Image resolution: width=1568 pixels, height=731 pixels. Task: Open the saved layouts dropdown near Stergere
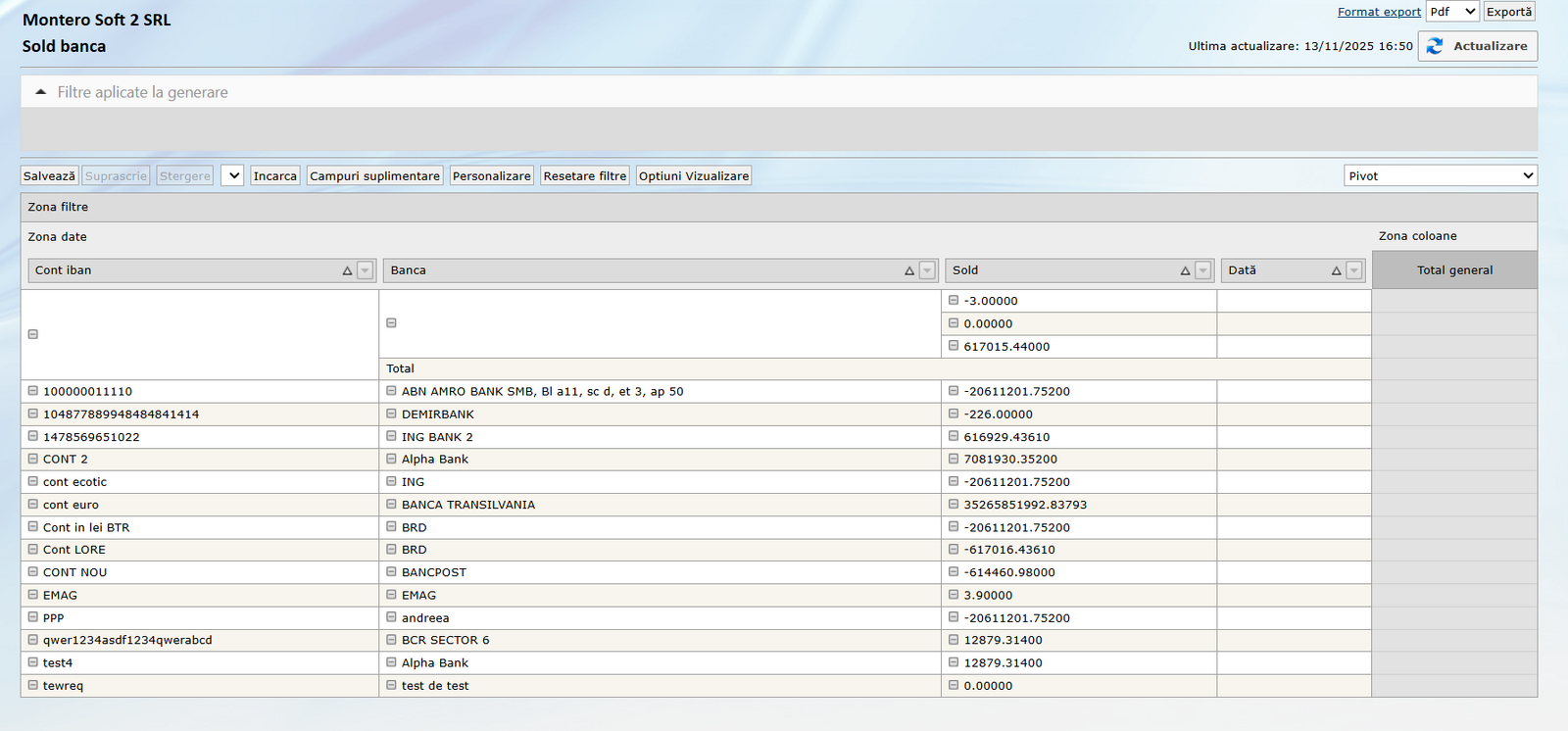[x=232, y=176]
